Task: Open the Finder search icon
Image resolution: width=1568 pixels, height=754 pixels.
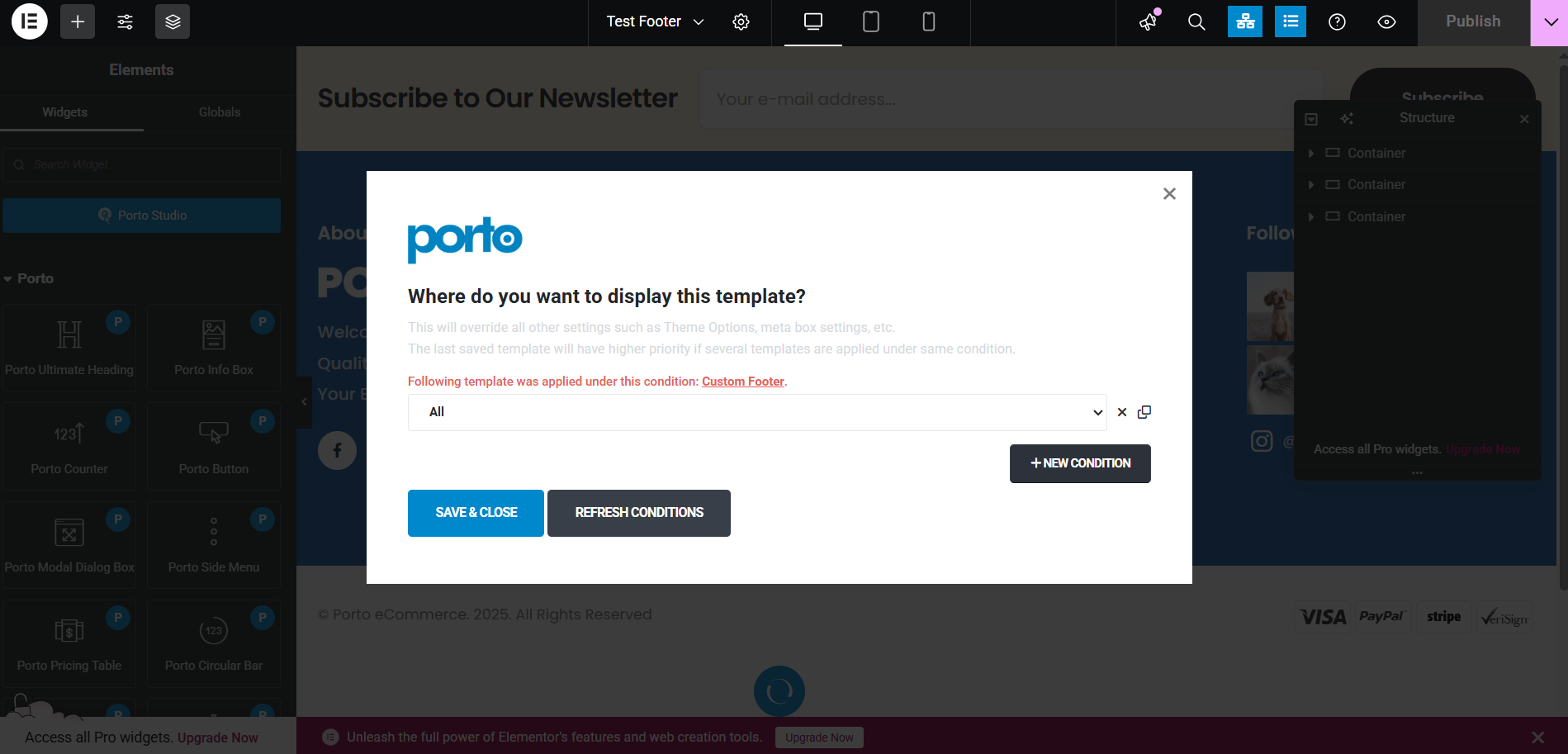Action: pyautogui.click(x=1196, y=21)
